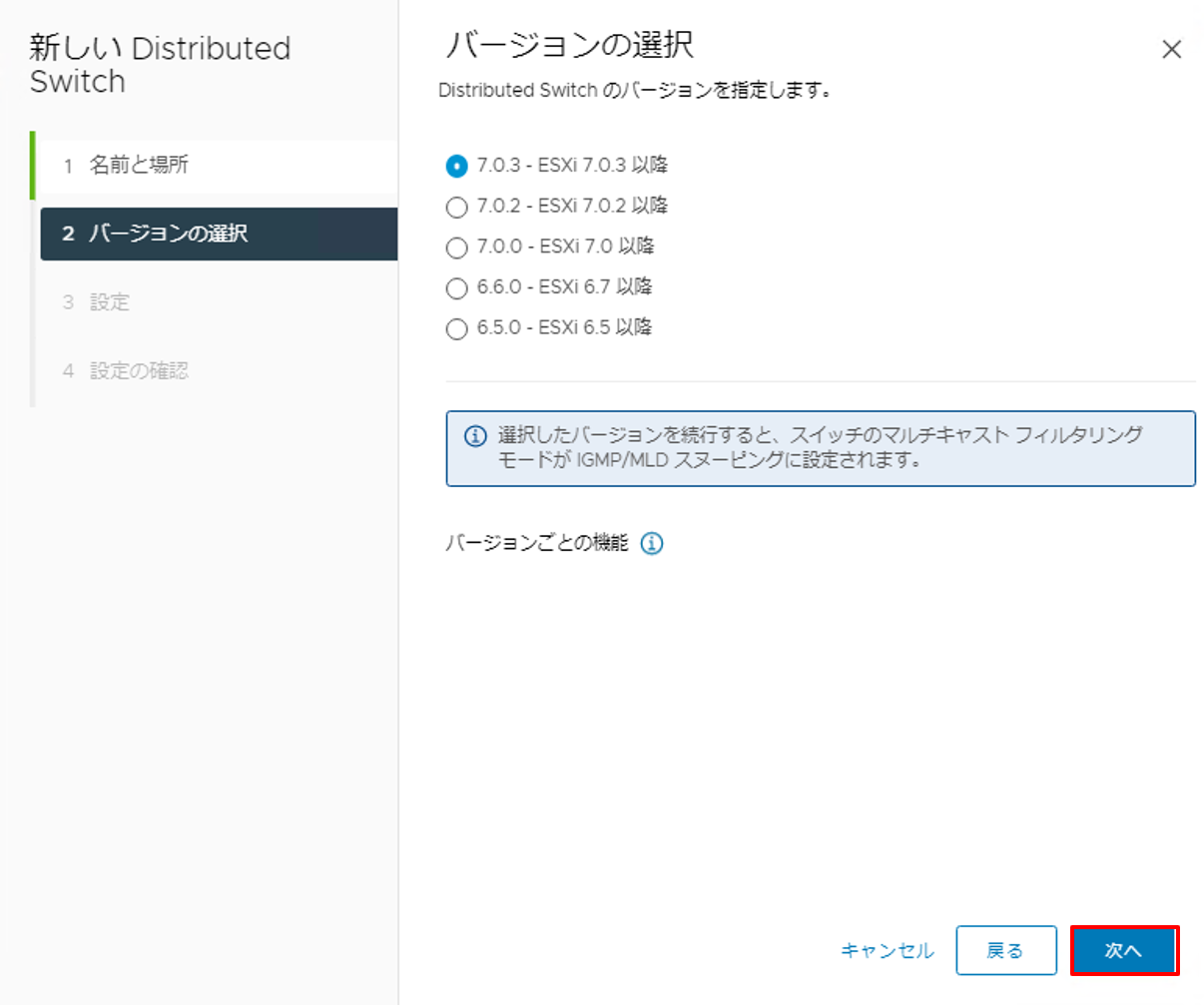Select the 7.0.2 - ESXi 7.0.2 radio button
This screenshot has width=1204, height=1005.
457,207
